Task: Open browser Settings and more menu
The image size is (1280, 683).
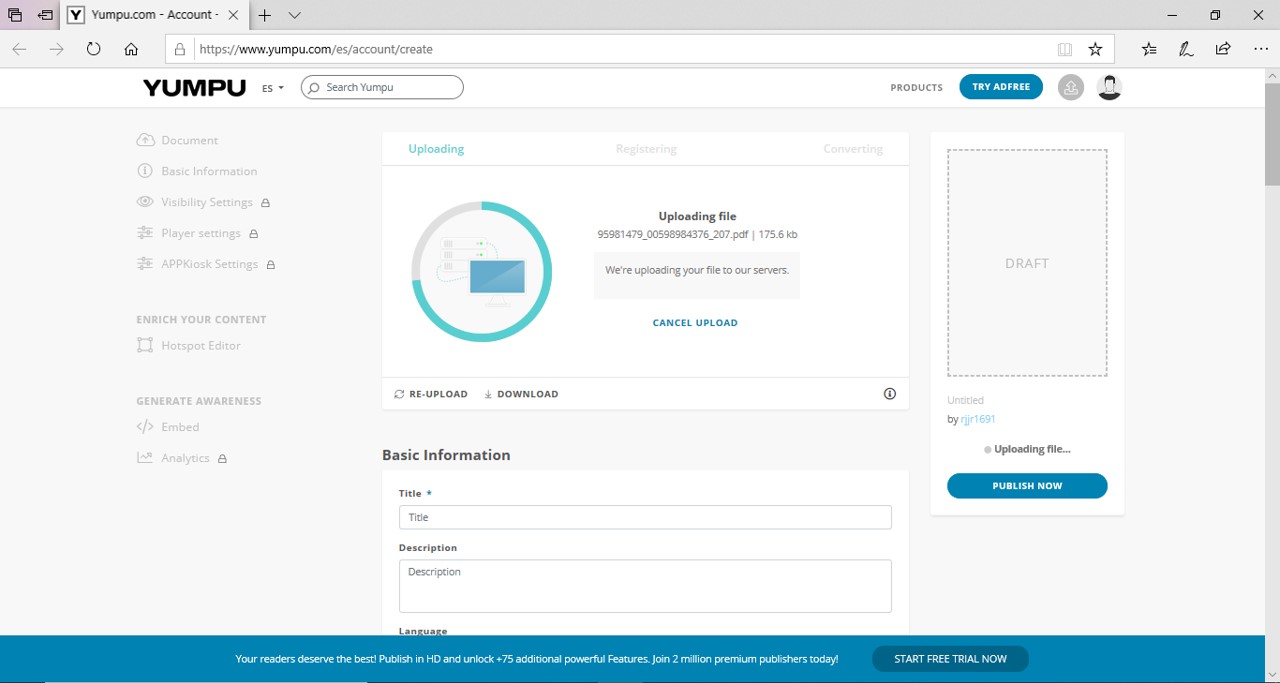Action: point(1260,49)
